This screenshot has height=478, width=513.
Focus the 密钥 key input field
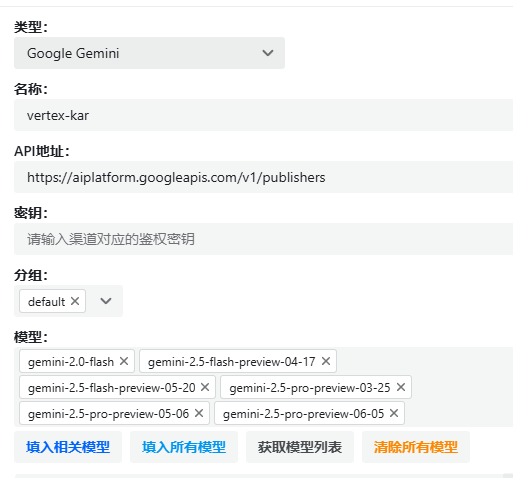[x=263, y=239]
